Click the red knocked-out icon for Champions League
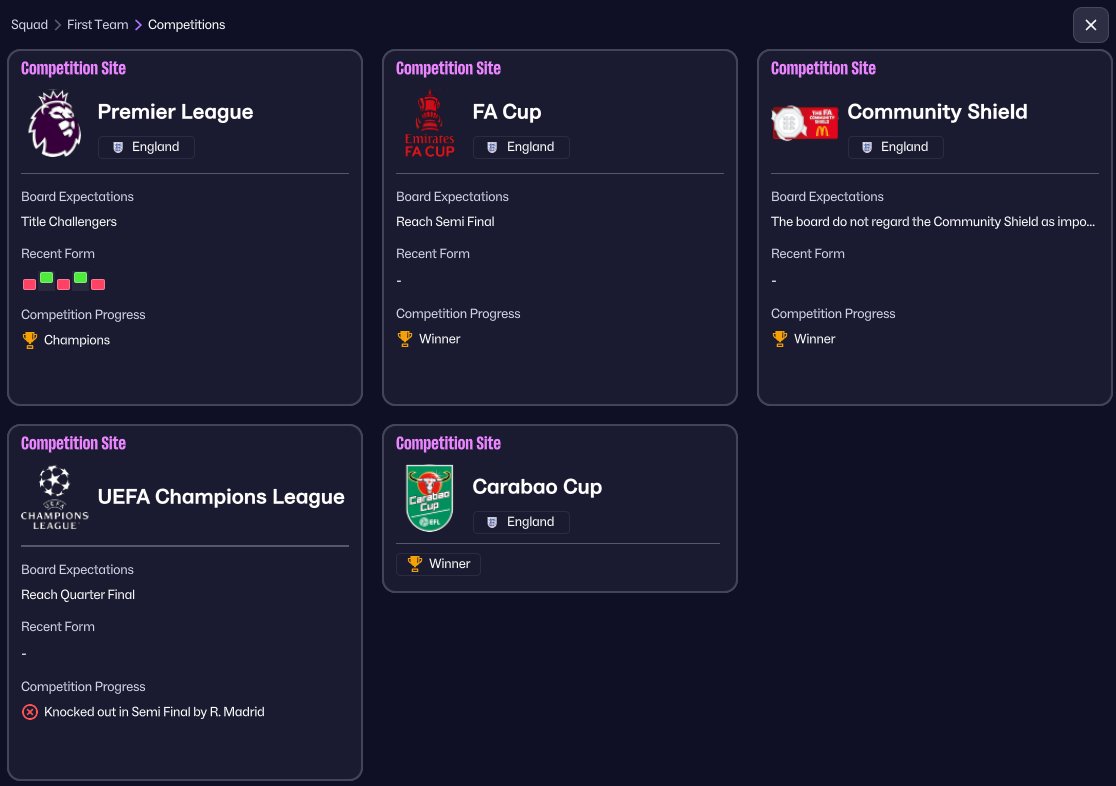The width and height of the screenshot is (1116, 786). tap(30, 712)
